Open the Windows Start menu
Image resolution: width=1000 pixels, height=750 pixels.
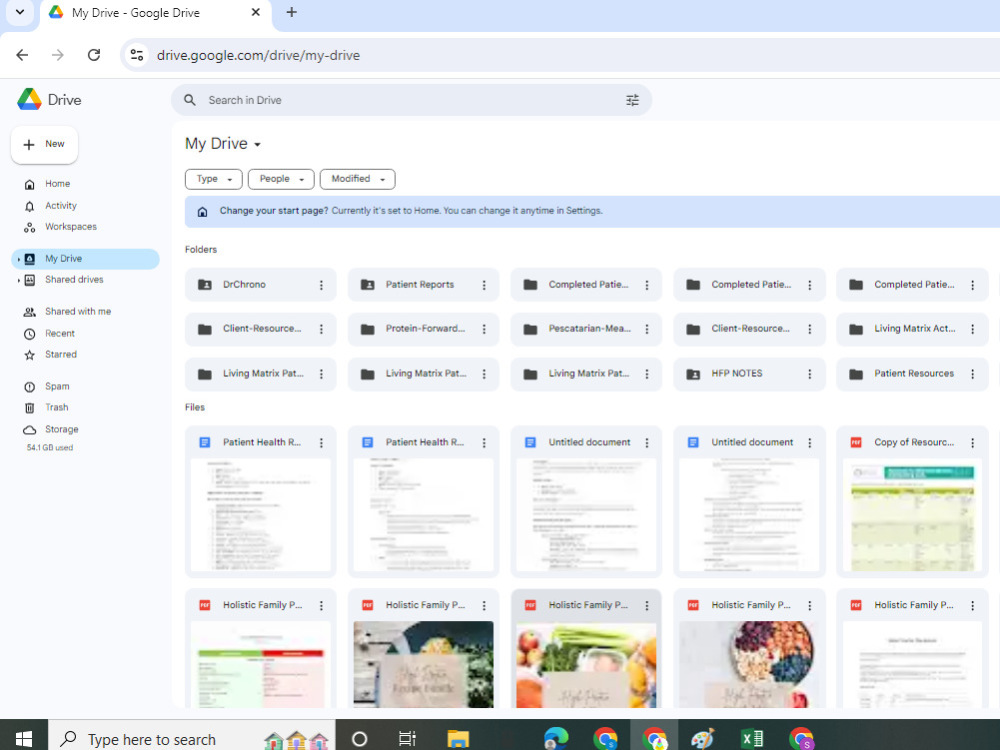pos(24,739)
